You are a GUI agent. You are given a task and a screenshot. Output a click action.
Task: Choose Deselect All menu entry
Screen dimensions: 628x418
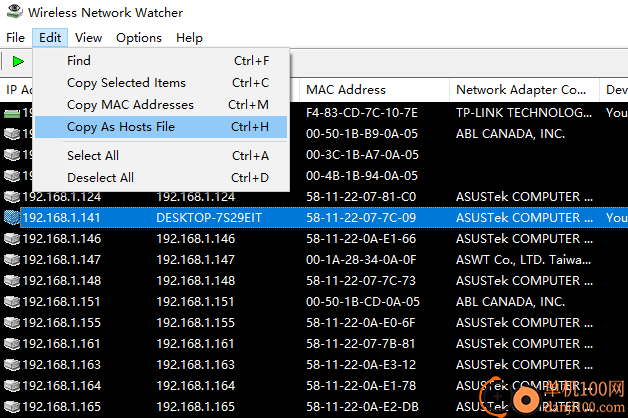click(161, 178)
